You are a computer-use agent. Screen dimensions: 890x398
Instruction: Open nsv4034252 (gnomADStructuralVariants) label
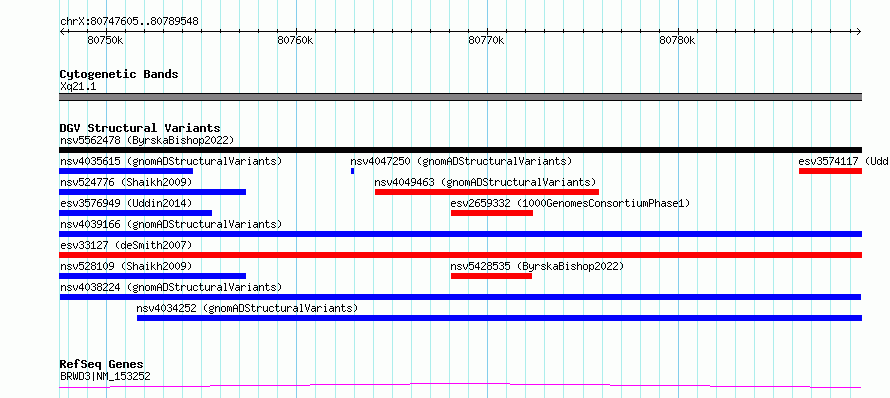pos(247,308)
